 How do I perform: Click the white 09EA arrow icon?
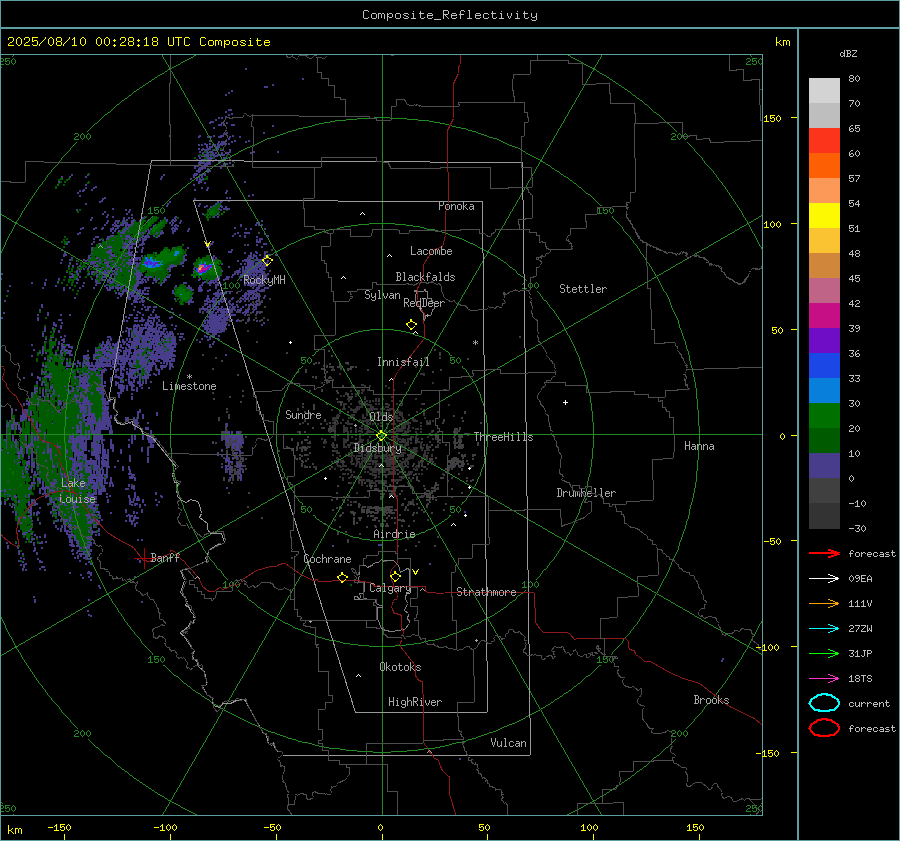(x=824, y=579)
